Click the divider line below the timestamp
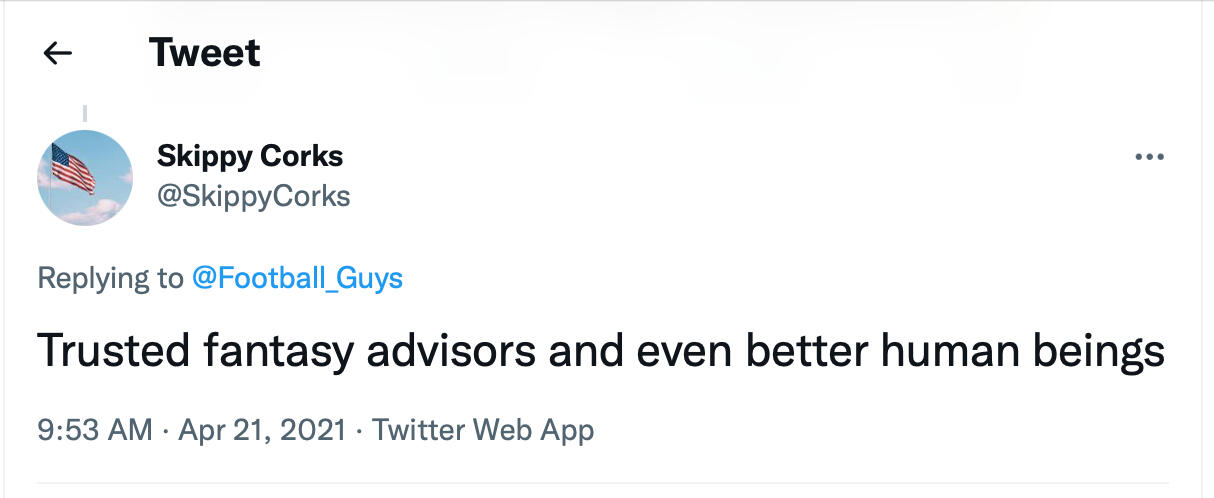 tap(600, 484)
